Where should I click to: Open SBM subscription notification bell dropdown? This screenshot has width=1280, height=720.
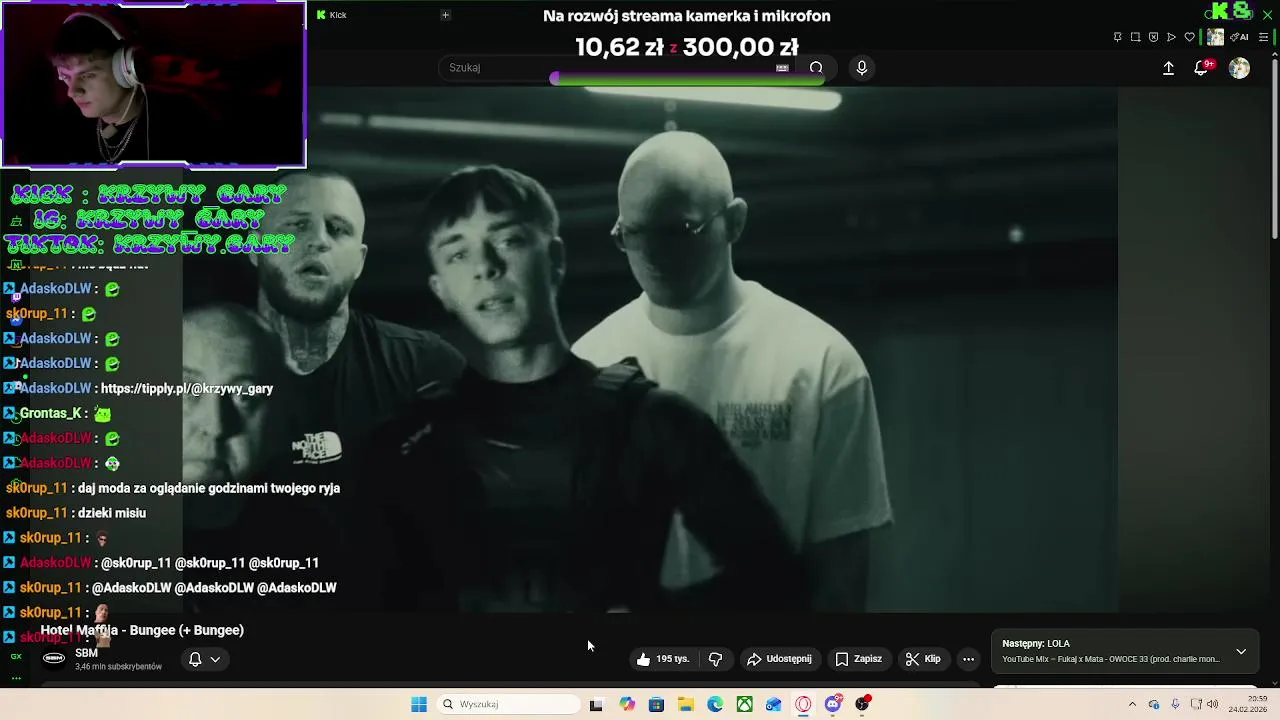point(205,659)
